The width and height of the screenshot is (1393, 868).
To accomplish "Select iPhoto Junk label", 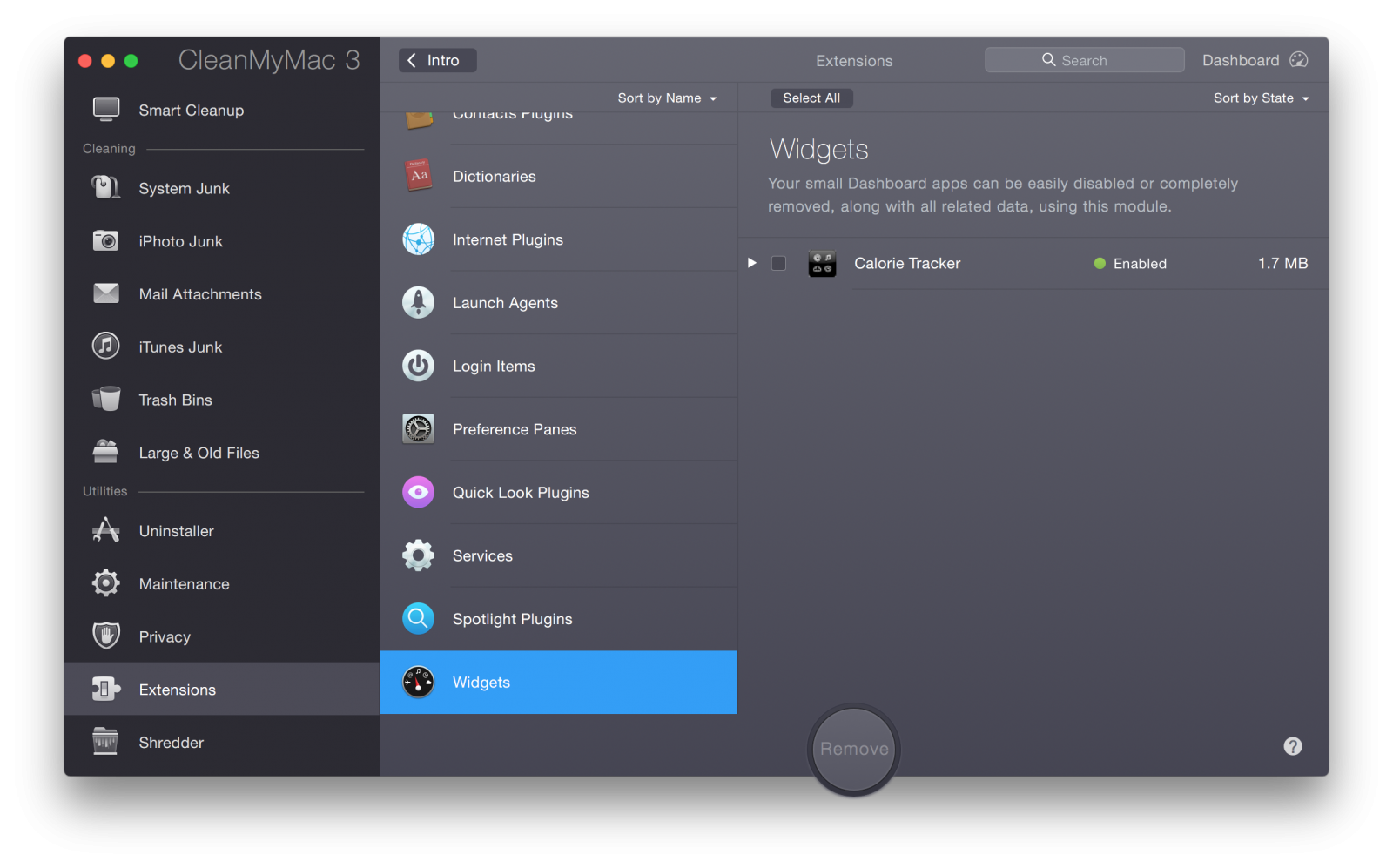I will (181, 241).
